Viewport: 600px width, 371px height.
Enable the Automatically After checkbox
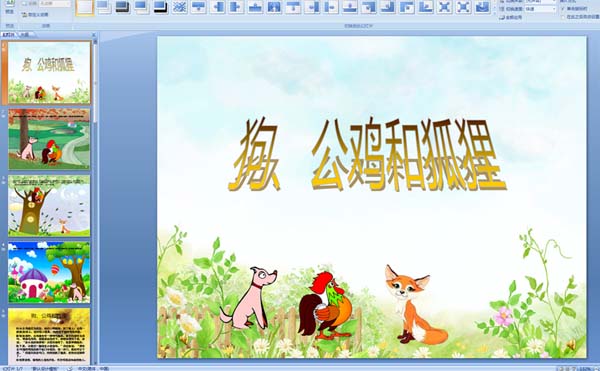(562, 17)
